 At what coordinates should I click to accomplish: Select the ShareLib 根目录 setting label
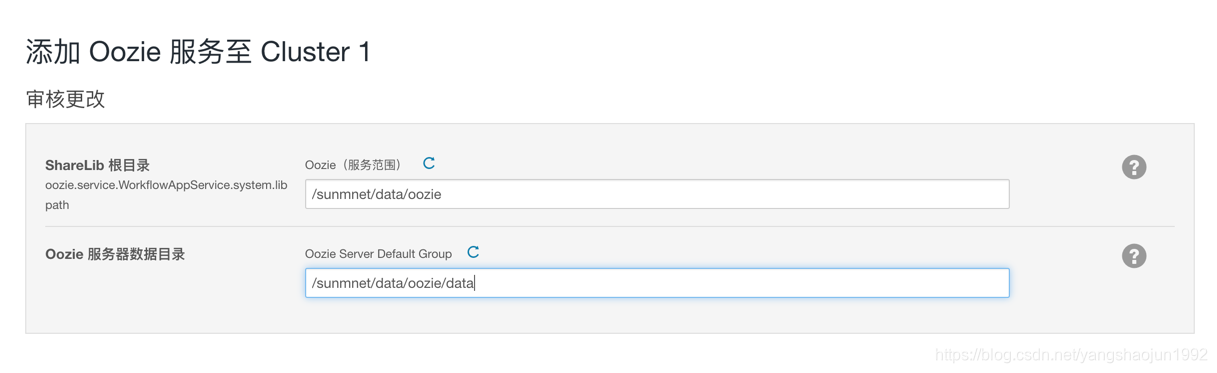(97, 165)
